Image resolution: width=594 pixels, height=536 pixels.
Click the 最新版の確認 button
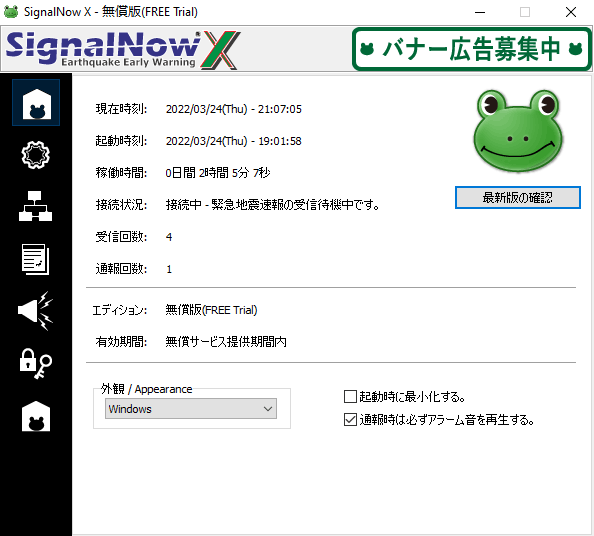[517, 197]
